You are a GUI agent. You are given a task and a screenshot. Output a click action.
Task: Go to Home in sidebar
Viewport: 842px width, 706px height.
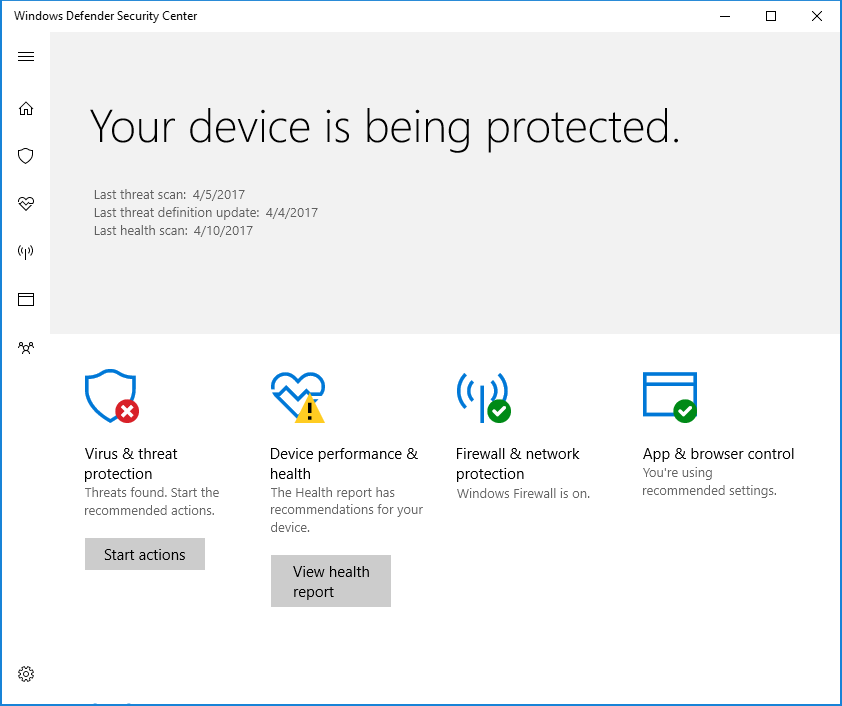[26, 109]
